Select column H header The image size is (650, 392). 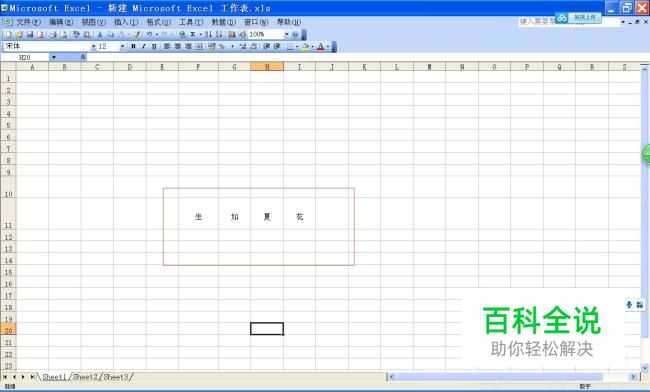267,66
